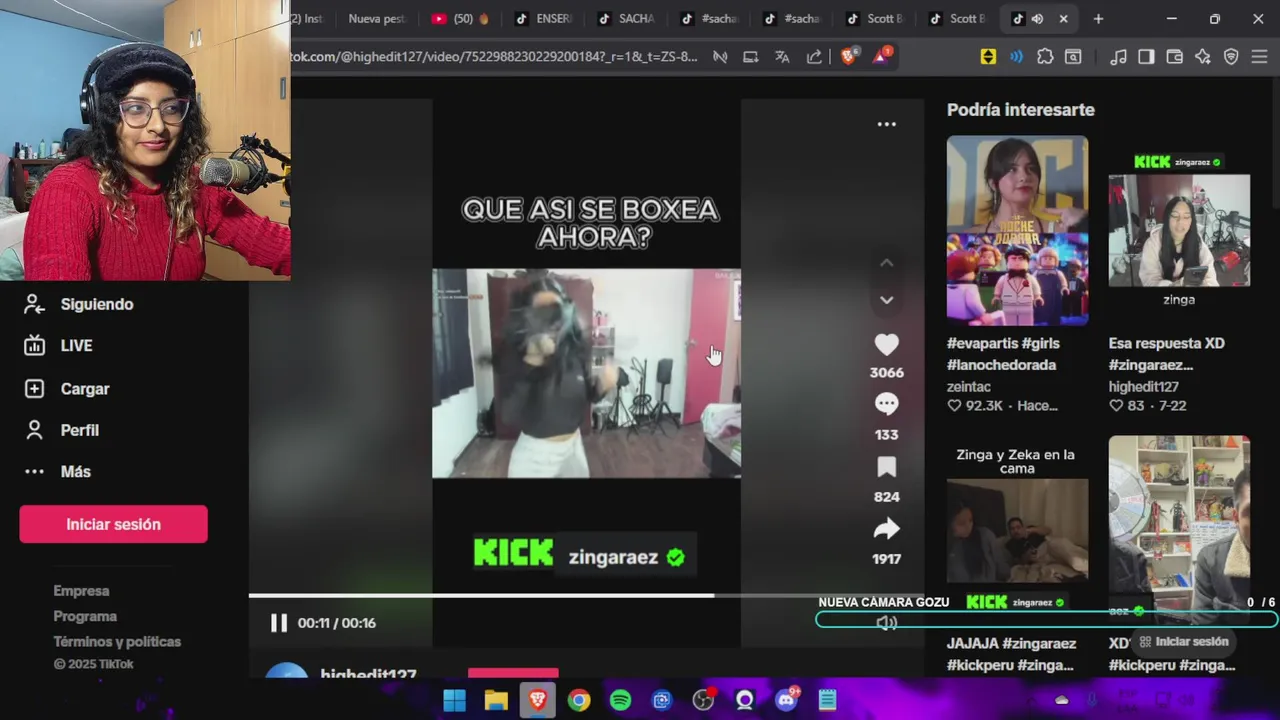Like the video with heart icon
Image resolution: width=1280 pixels, height=720 pixels.
886,345
